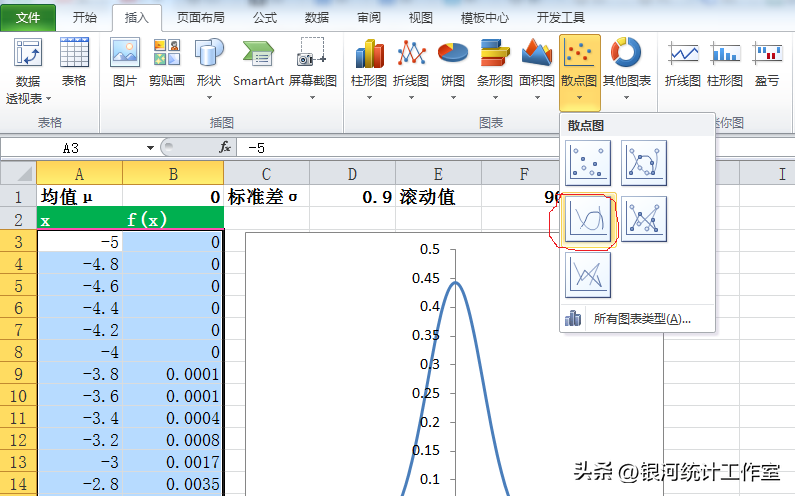Click cell D1 with value 0.9
The image size is (795, 496).
click(x=352, y=196)
